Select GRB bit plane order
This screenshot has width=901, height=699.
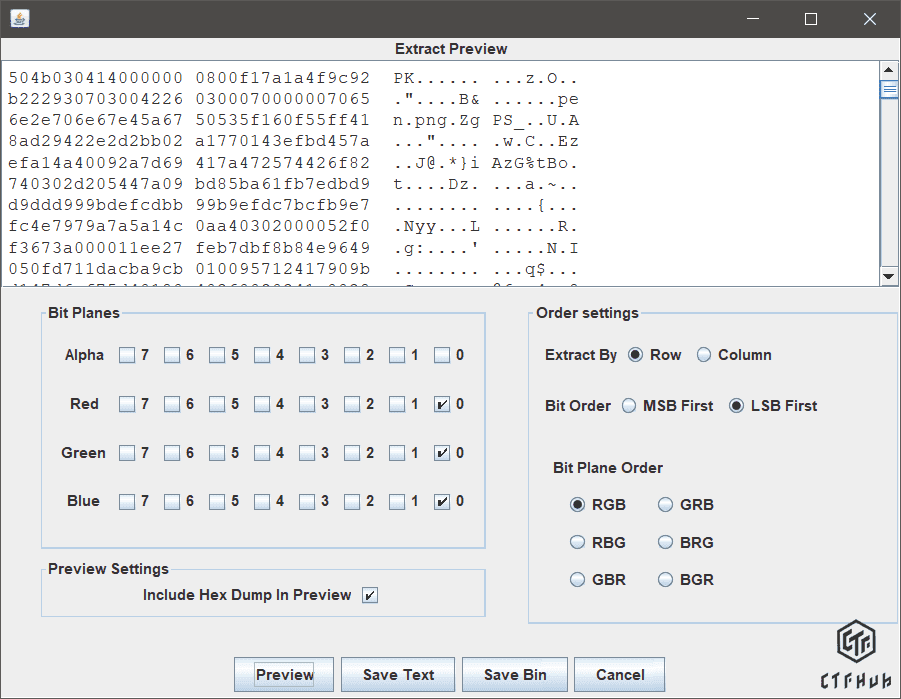click(x=665, y=505)
